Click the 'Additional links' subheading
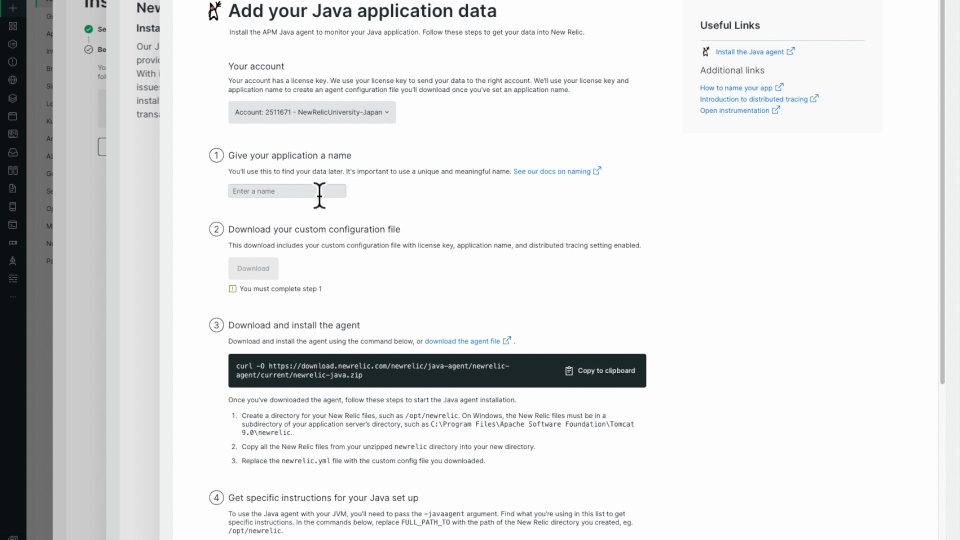 point(732,70)
